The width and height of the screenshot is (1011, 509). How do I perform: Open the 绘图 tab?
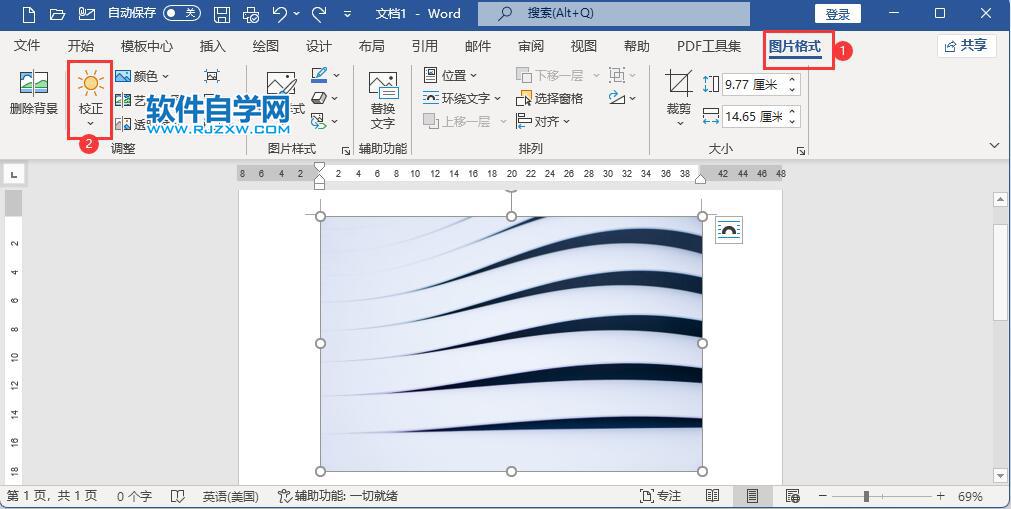coord(266,46)
